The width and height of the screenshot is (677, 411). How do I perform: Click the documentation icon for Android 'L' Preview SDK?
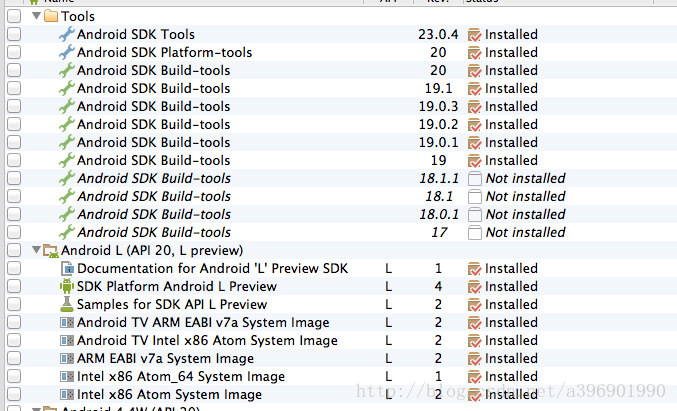[x=67, y=269]
